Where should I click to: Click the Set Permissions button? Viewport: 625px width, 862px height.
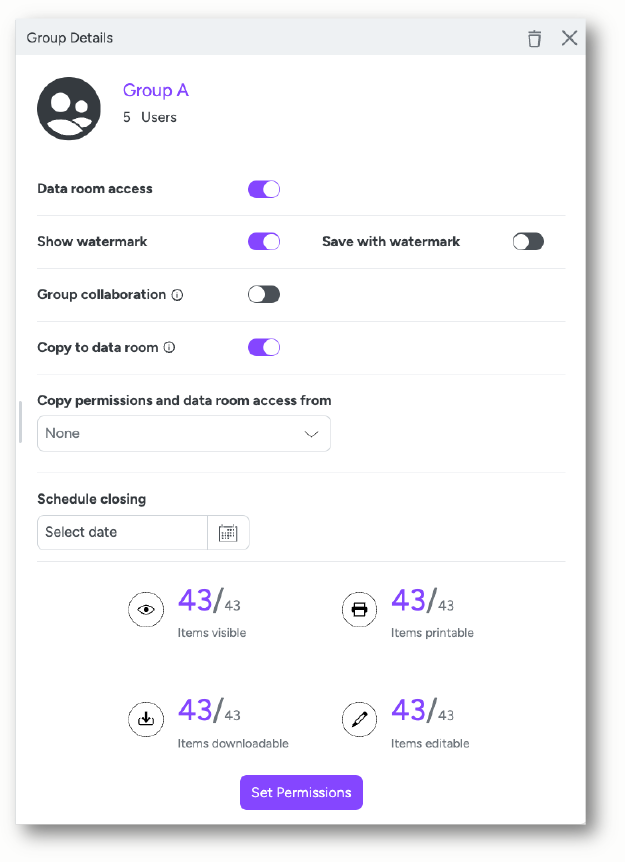pyautogui.click(x=301, y=792)
